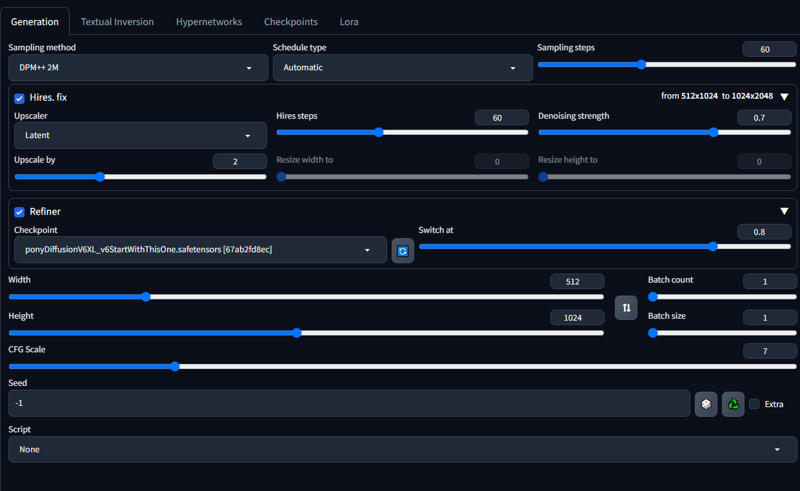Switch to the Checkpoints tab

[290, 21]
